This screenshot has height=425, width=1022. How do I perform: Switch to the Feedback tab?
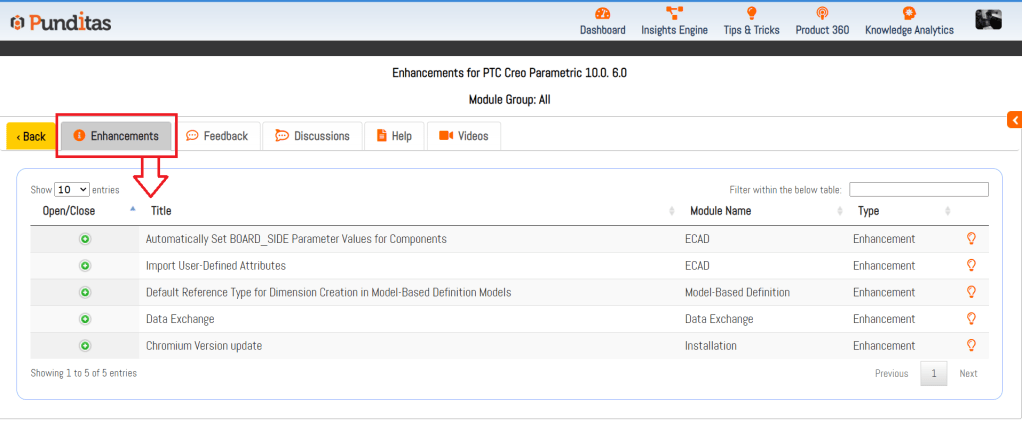click(218, 136)
